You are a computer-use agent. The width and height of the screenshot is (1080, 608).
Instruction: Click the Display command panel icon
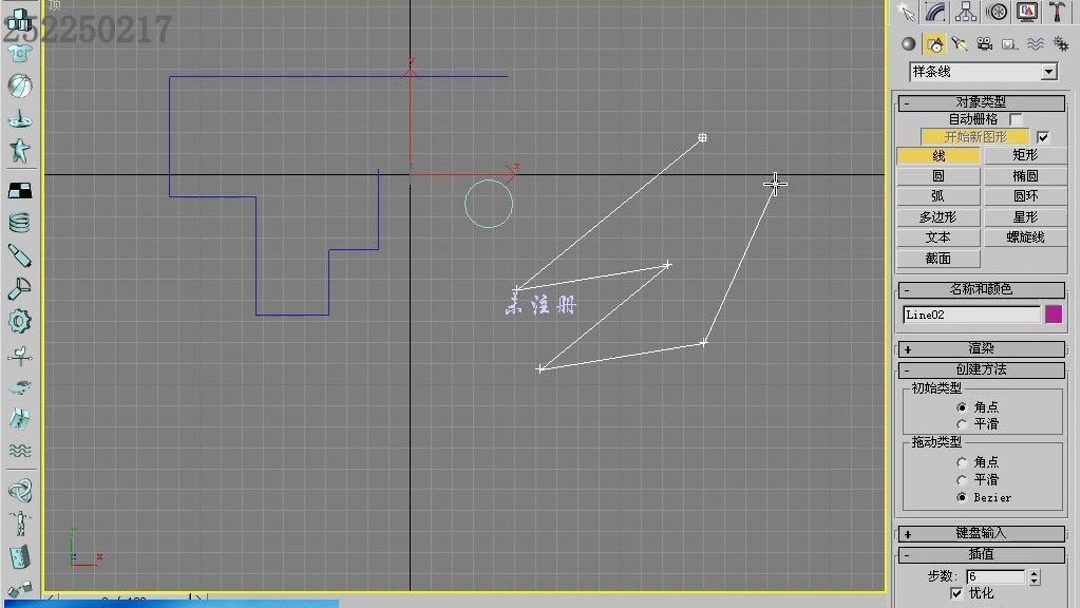click(1026, 12)
